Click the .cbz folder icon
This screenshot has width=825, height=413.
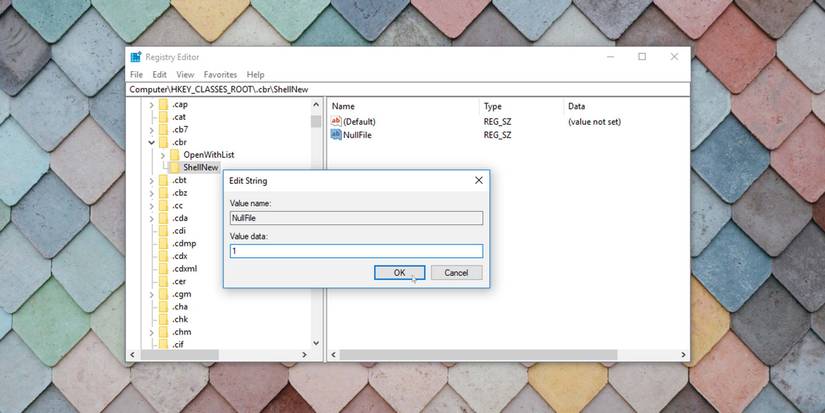pyautogui.click(x=163, y=193)
